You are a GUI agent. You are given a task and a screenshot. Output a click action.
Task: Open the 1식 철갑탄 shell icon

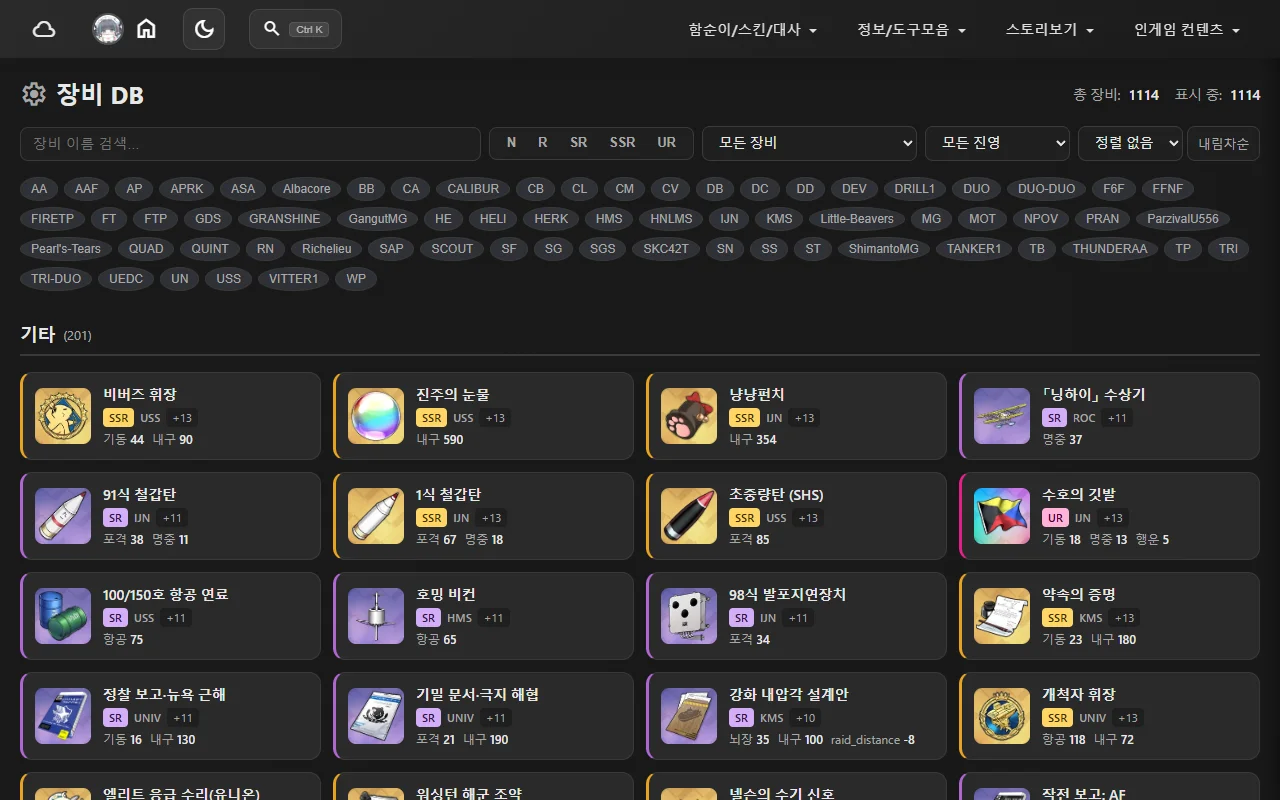click(x=376, y=516)
